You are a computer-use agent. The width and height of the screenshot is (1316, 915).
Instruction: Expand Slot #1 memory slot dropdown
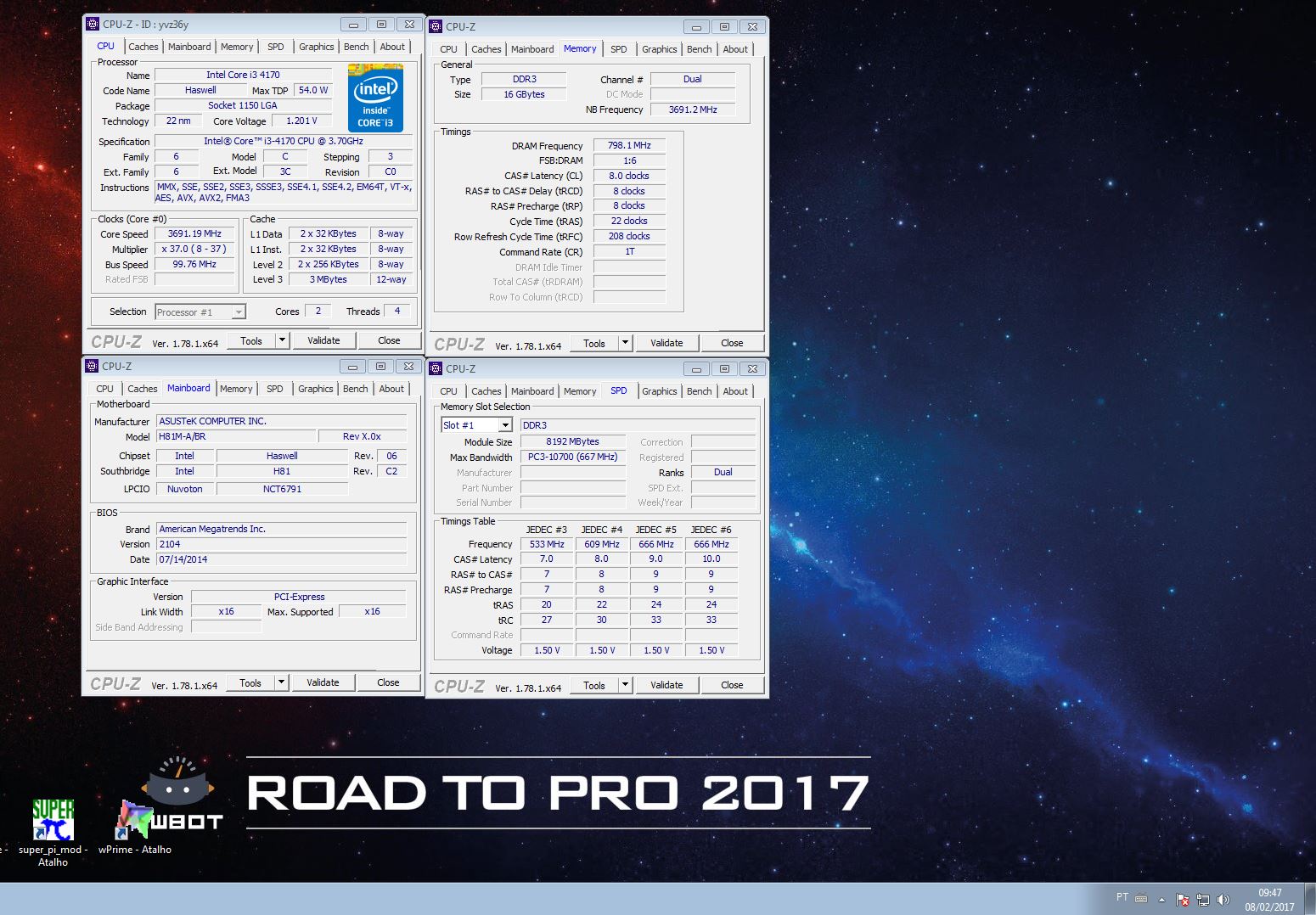tap(505, 425)
